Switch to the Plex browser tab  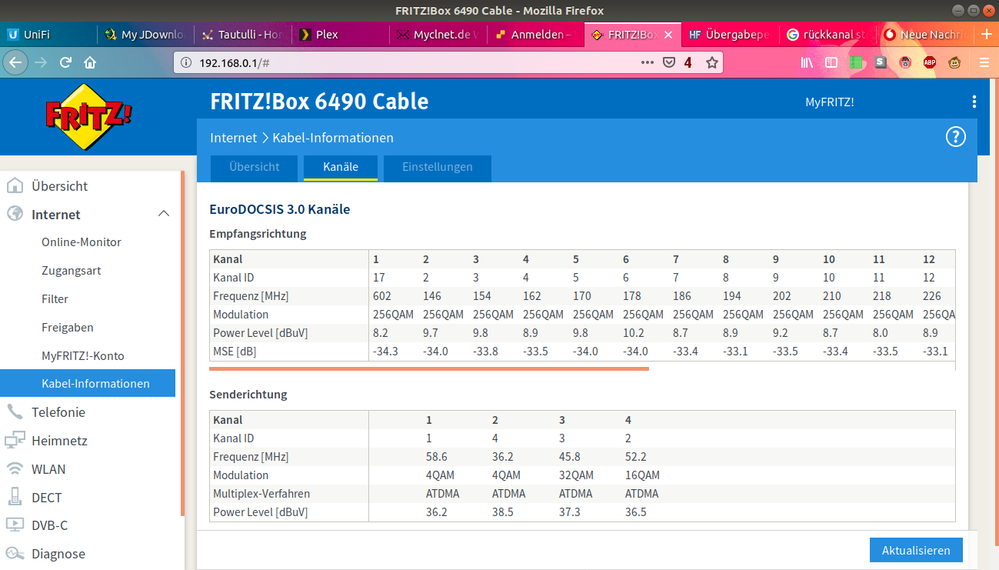(x=340, y=34)
